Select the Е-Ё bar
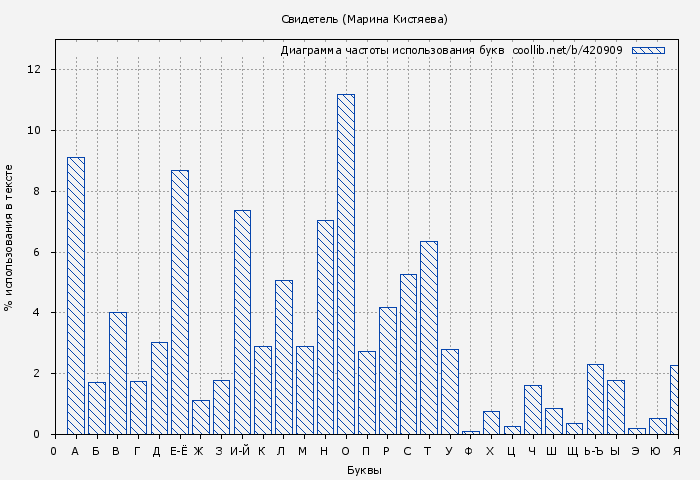Screen dimensions: 700x480 pos(180,302)
